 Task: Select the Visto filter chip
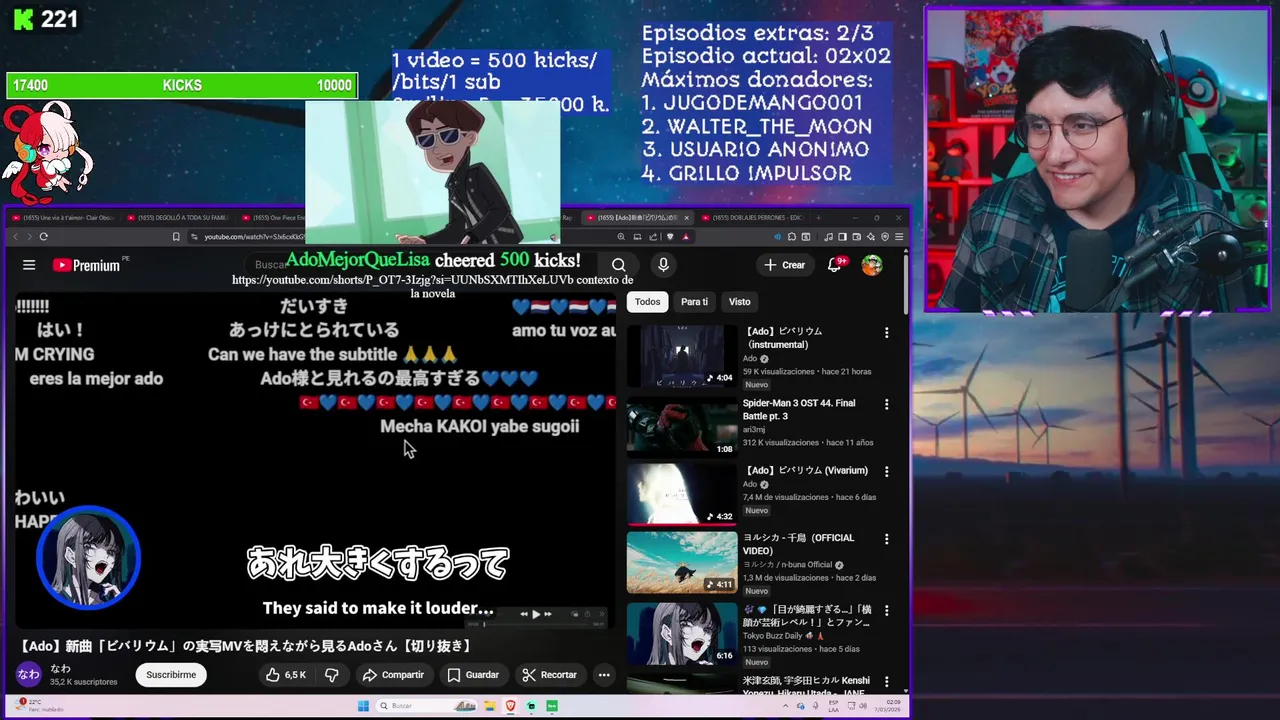coord(739,302)
